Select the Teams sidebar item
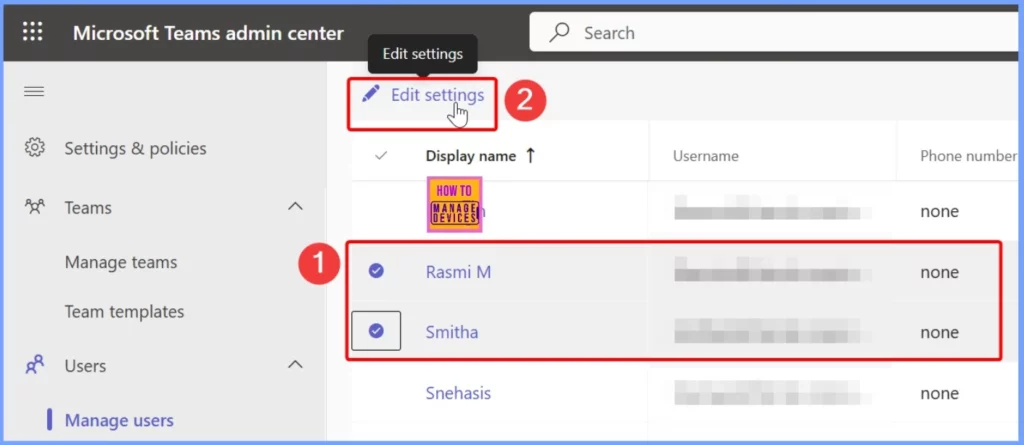Viewport: 1024px width, 445px height. coord(88,208)
